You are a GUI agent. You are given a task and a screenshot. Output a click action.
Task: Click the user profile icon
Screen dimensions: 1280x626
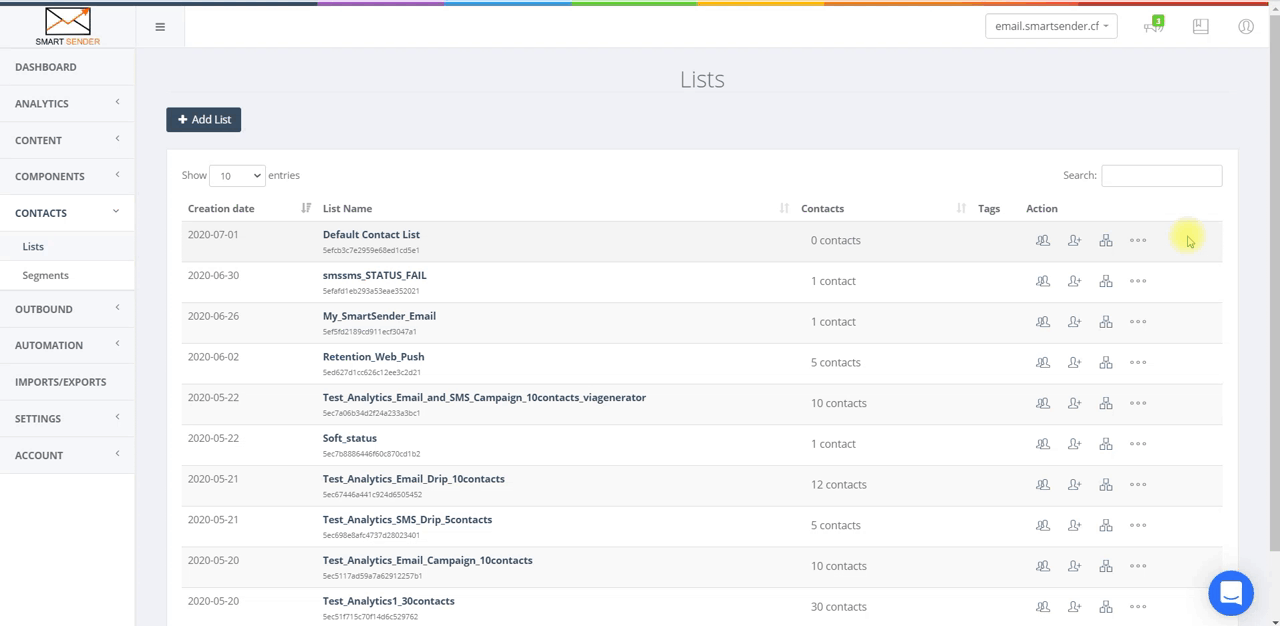(1245, 27)
